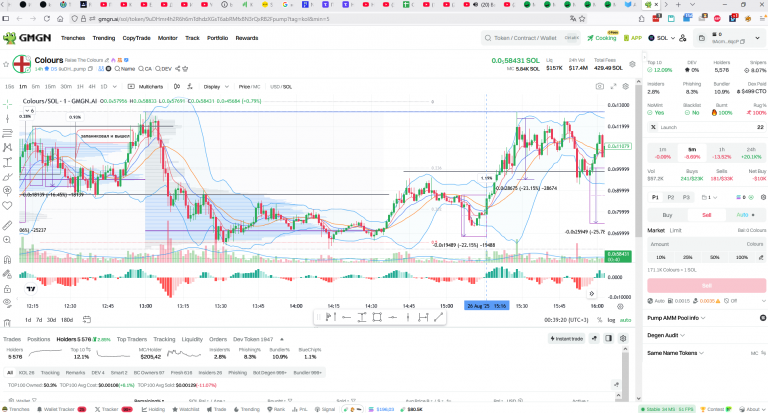Screen dimensions: 768x413
Task: Select the zoom in magnifier tool
Action: point(7,240)
